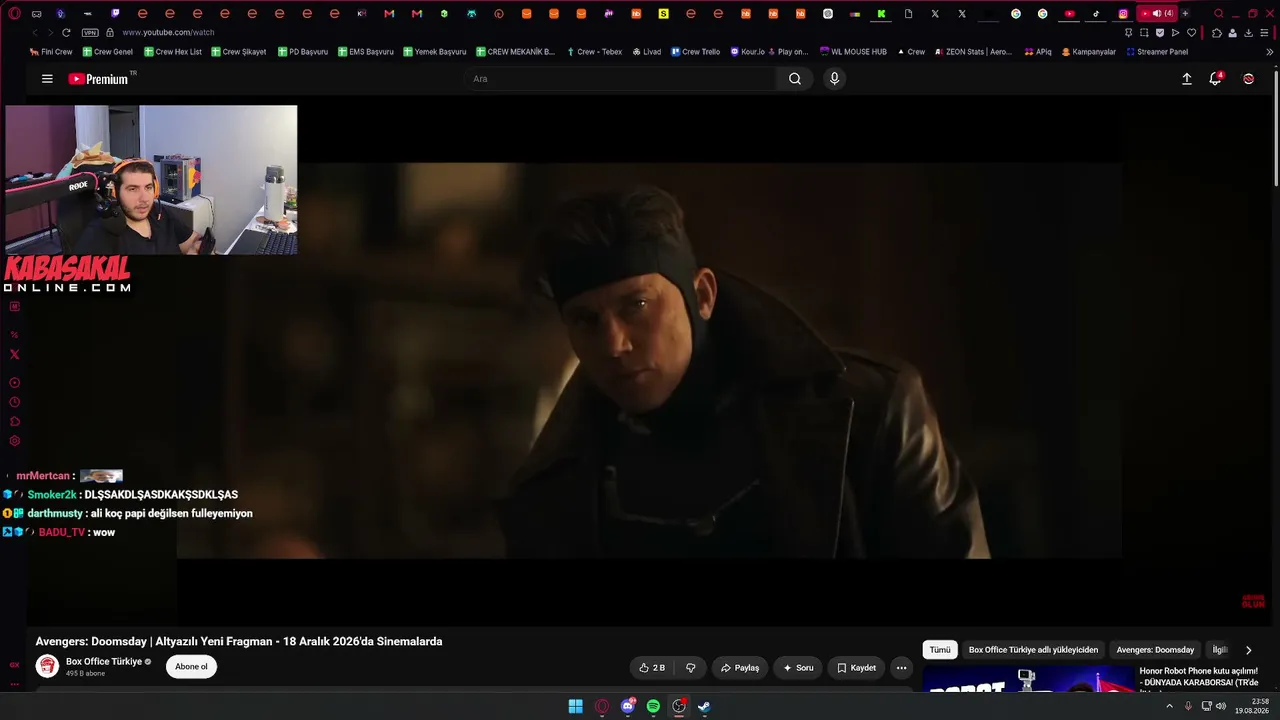Open the Fini Crew bookmark

[51, 52]
